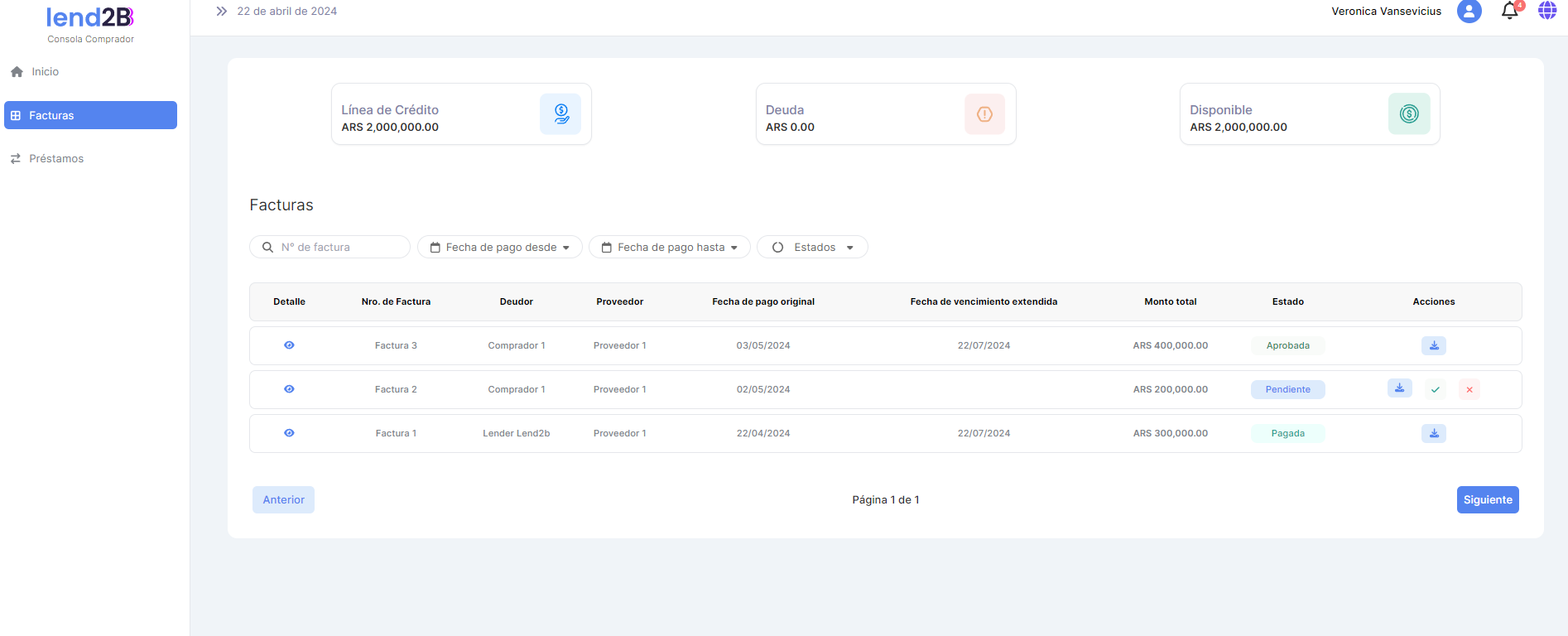The height and width of the screenshot is (636, 1568).
Task: Download the Factura 3 invoice file
Action: (x=1433, y=345)
